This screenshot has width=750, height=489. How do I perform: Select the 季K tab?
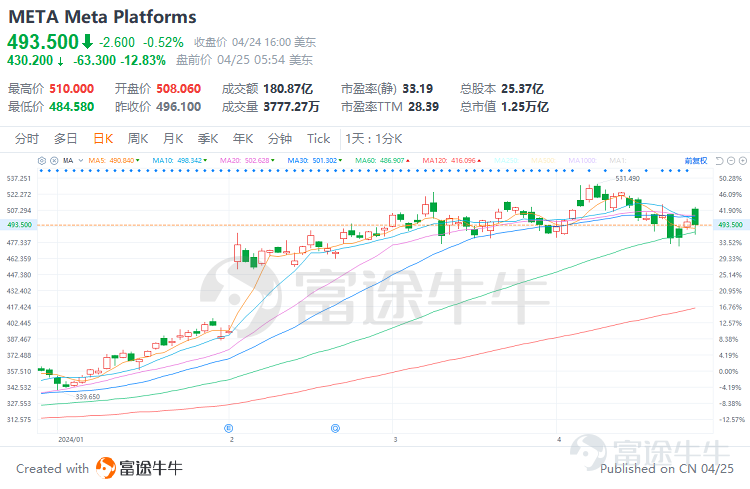tap(208, 139)
